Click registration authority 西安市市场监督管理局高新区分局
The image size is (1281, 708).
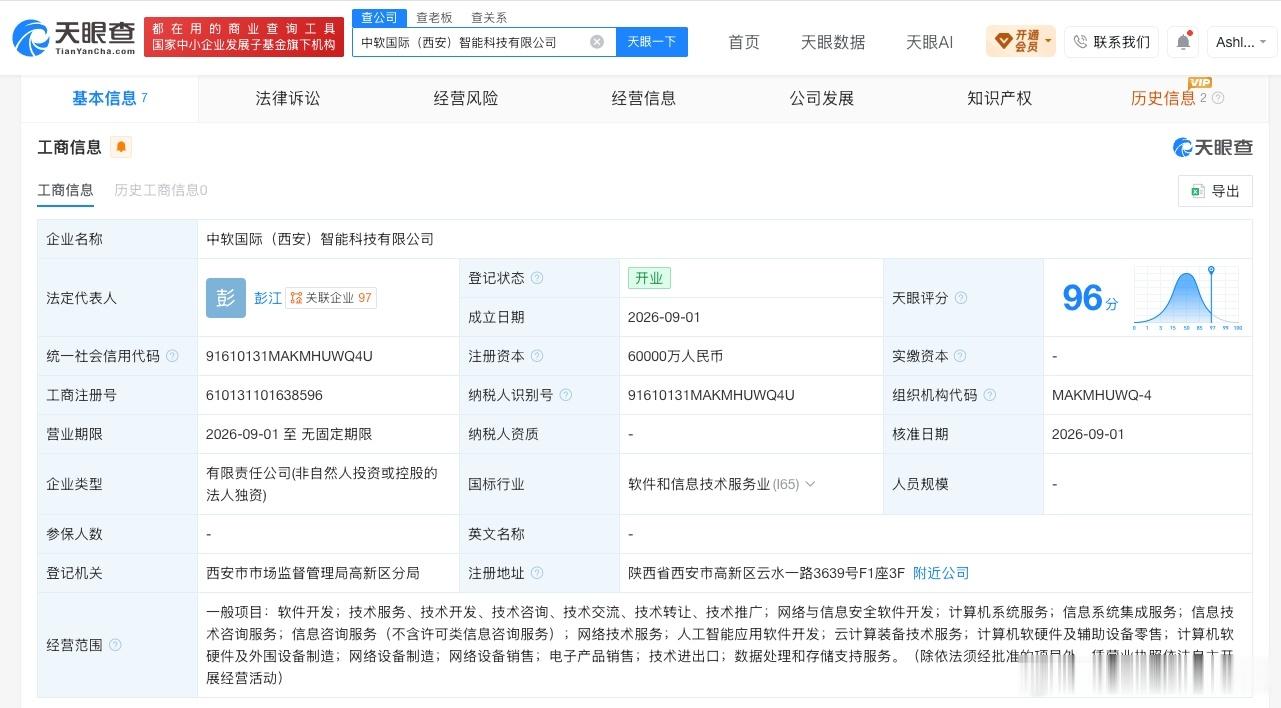pos(312,573)
